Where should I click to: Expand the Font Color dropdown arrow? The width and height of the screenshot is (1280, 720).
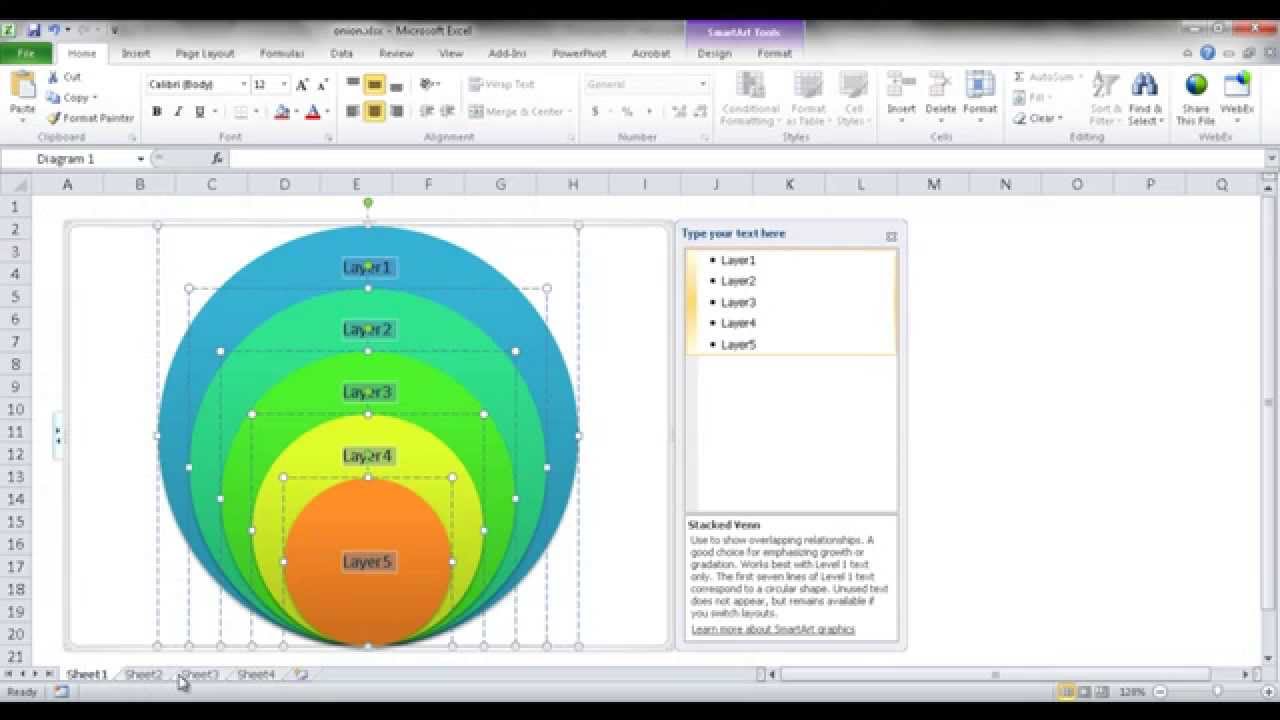point(328,112)
